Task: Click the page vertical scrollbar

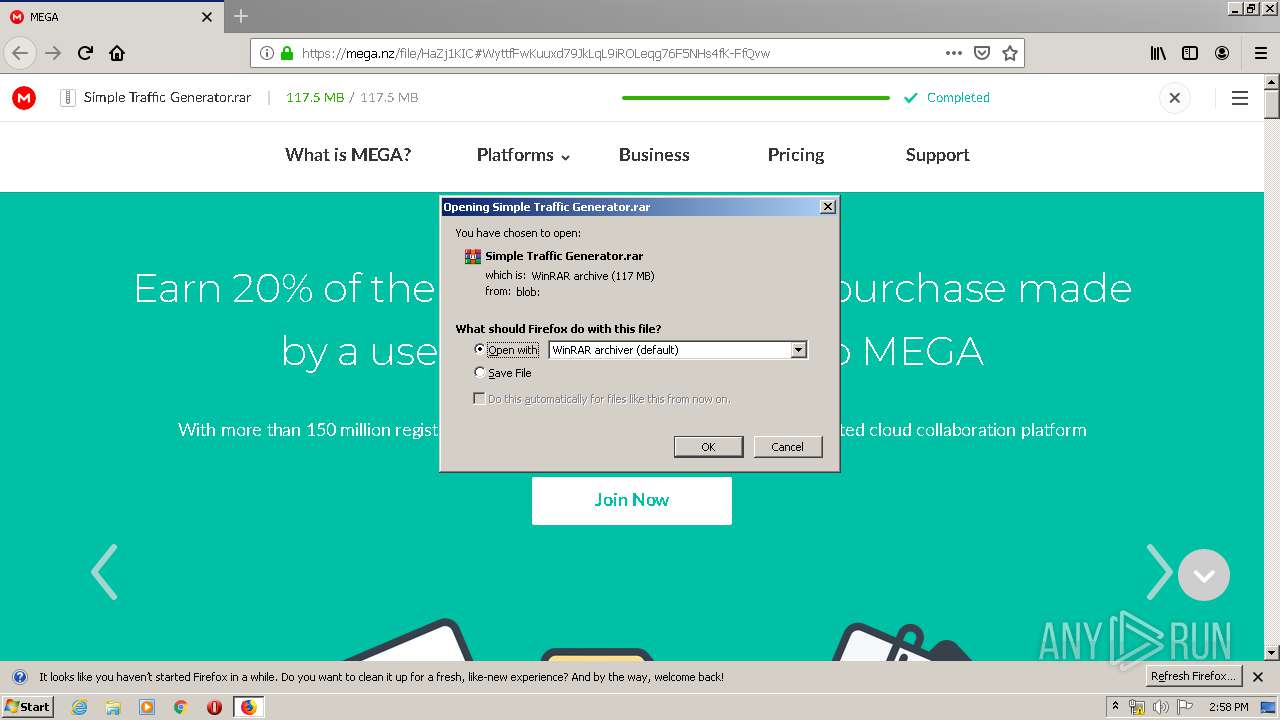Action: click(x=1271, y=367)
